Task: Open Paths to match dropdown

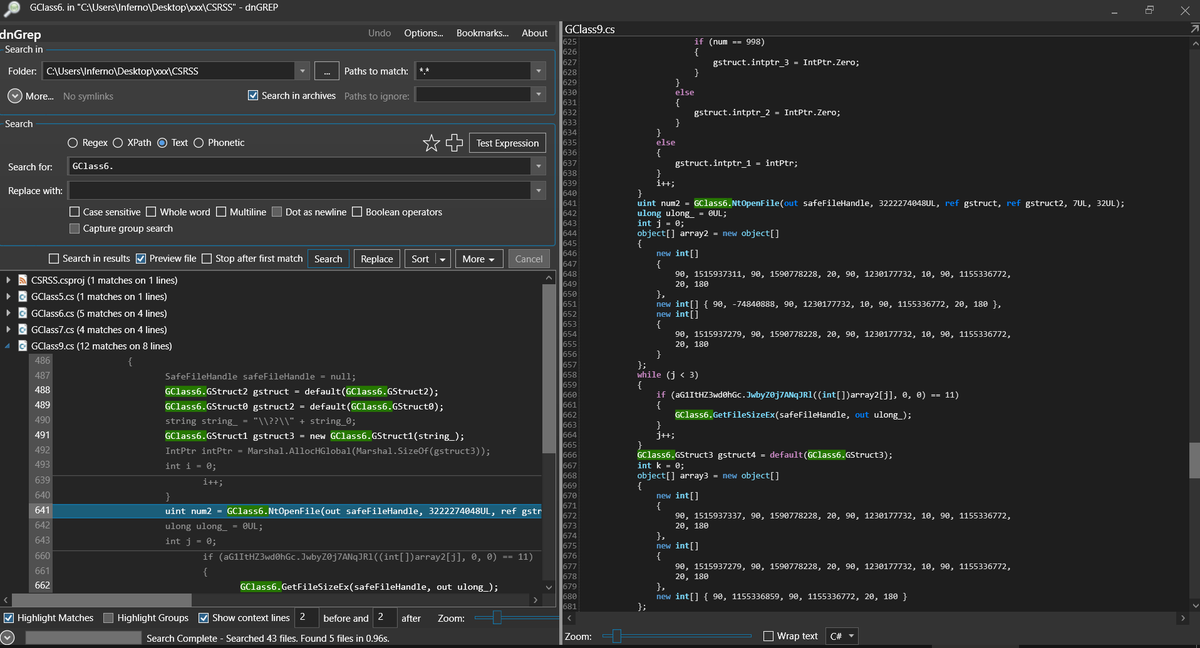Action: click(539, 71)
